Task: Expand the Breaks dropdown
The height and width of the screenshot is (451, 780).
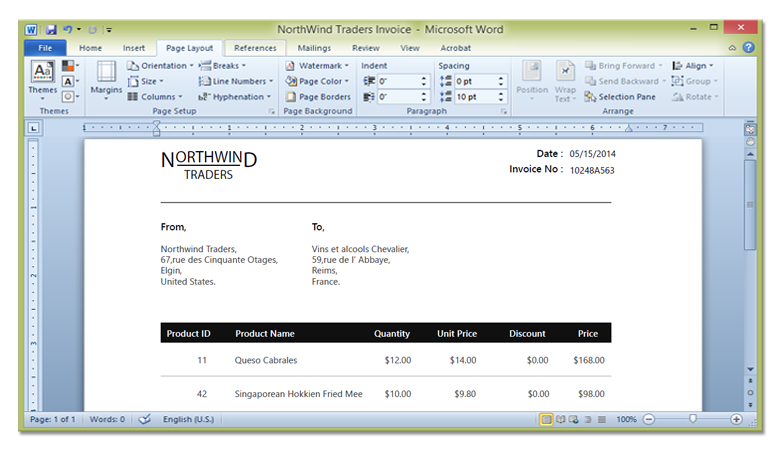Action: click(222, 66)
